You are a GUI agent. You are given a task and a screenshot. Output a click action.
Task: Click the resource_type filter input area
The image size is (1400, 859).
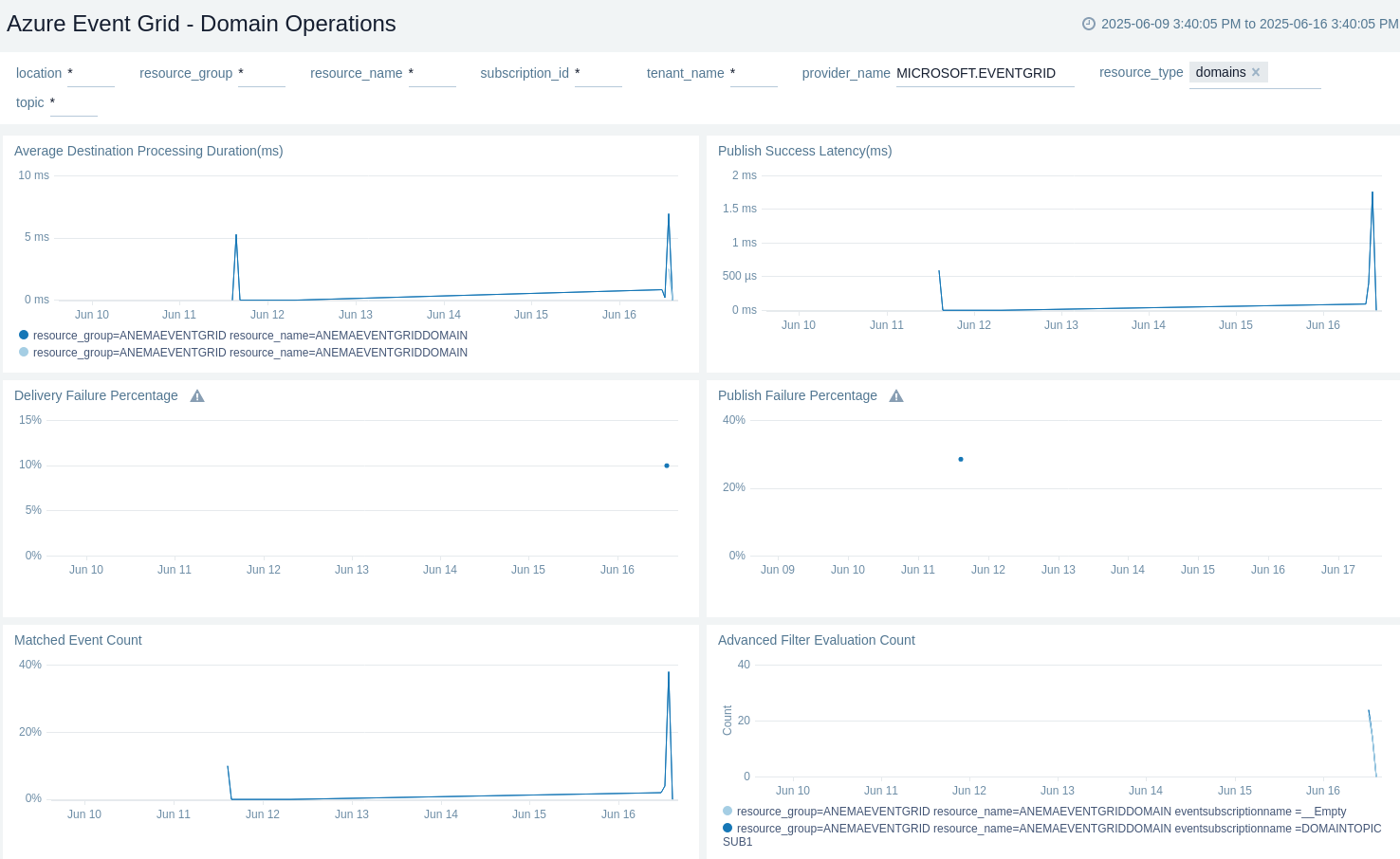point(1255,74)
